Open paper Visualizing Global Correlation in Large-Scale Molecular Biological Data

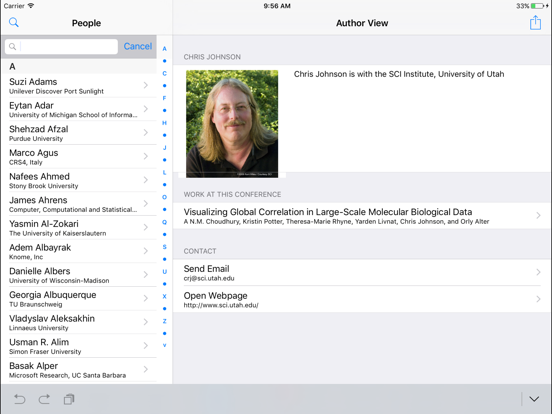[x=362, y=216]
